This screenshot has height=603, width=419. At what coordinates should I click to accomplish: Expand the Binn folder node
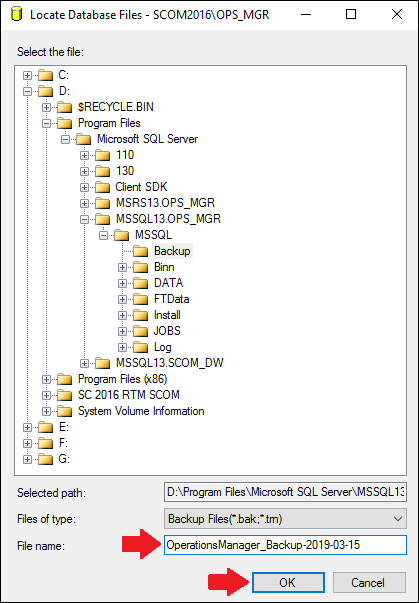pos(123,267)
